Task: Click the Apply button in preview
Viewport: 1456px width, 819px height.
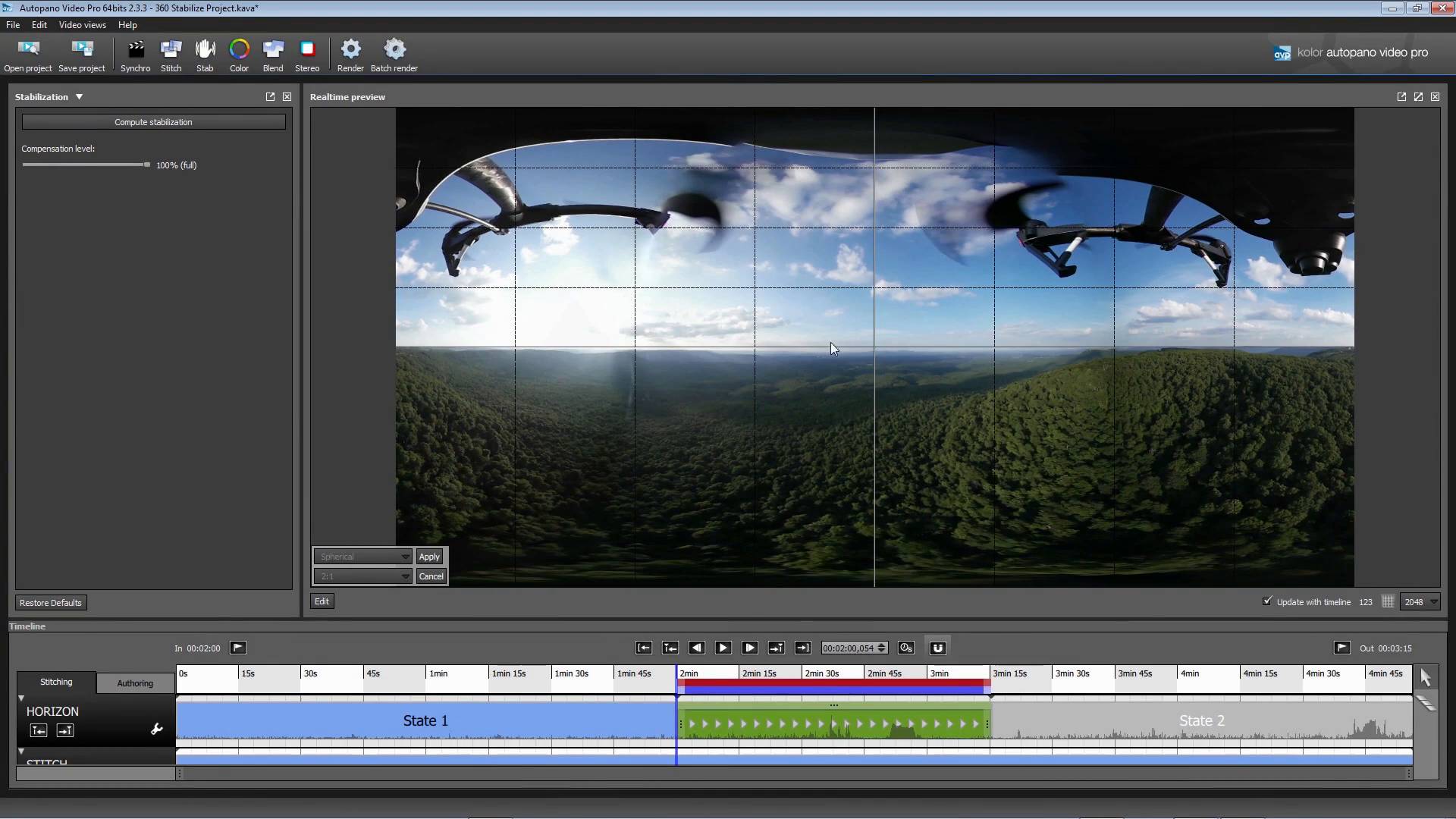Action: (429, 557)
